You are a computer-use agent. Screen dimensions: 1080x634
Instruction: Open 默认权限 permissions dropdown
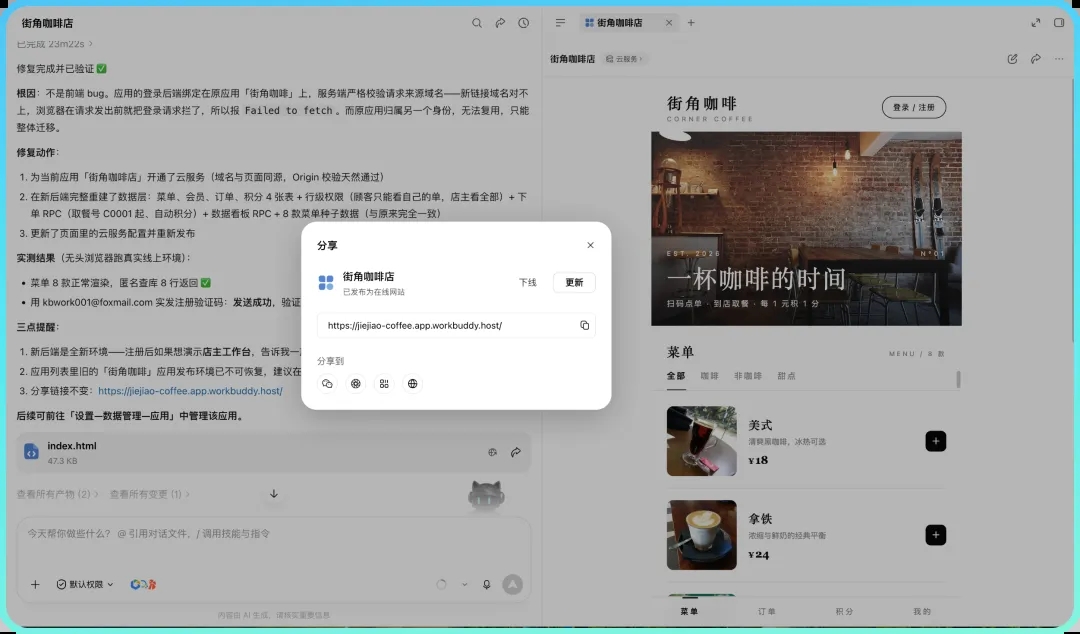(x=85, y=584)
